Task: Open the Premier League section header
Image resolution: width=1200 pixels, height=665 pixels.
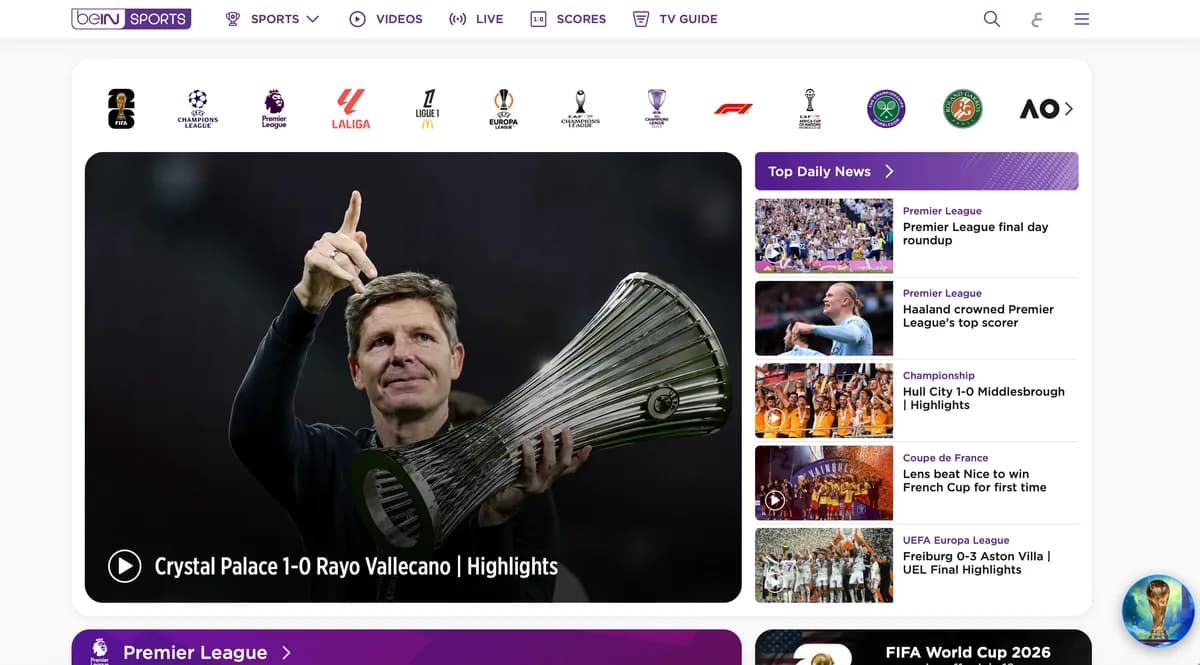Action: click(406, 648)
